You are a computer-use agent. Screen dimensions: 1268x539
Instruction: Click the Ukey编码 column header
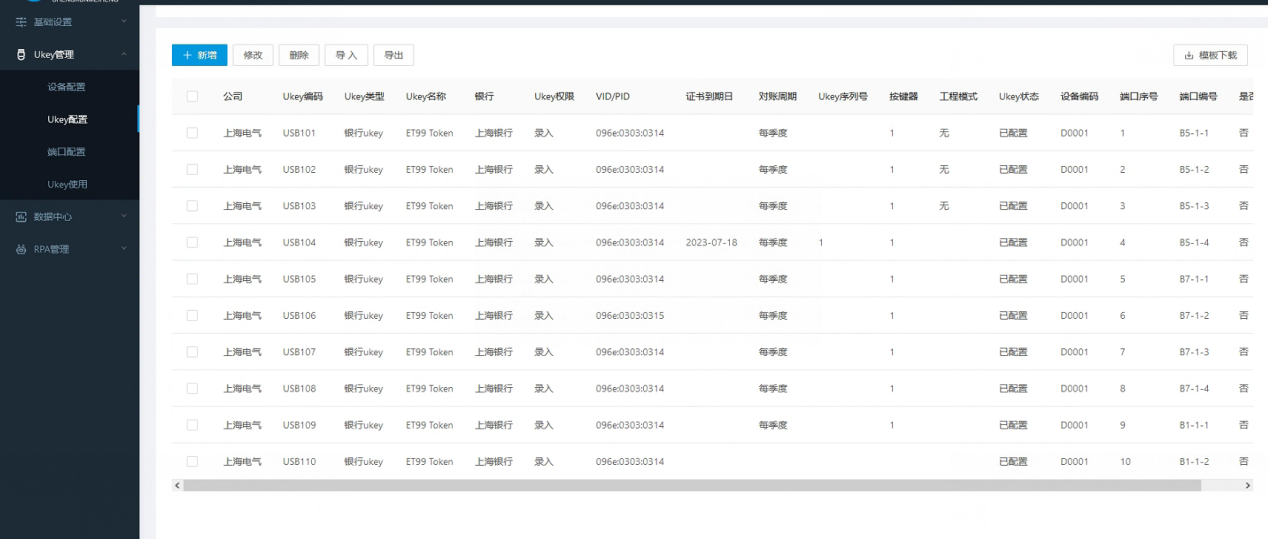(303, 97)
